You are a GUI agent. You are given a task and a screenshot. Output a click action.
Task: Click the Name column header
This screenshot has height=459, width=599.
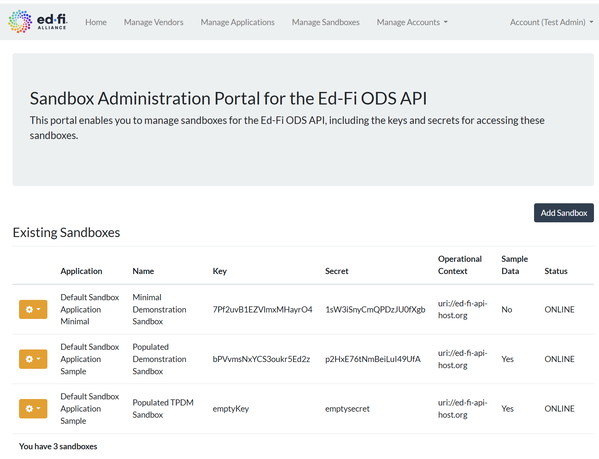click(x=143, y=271)
